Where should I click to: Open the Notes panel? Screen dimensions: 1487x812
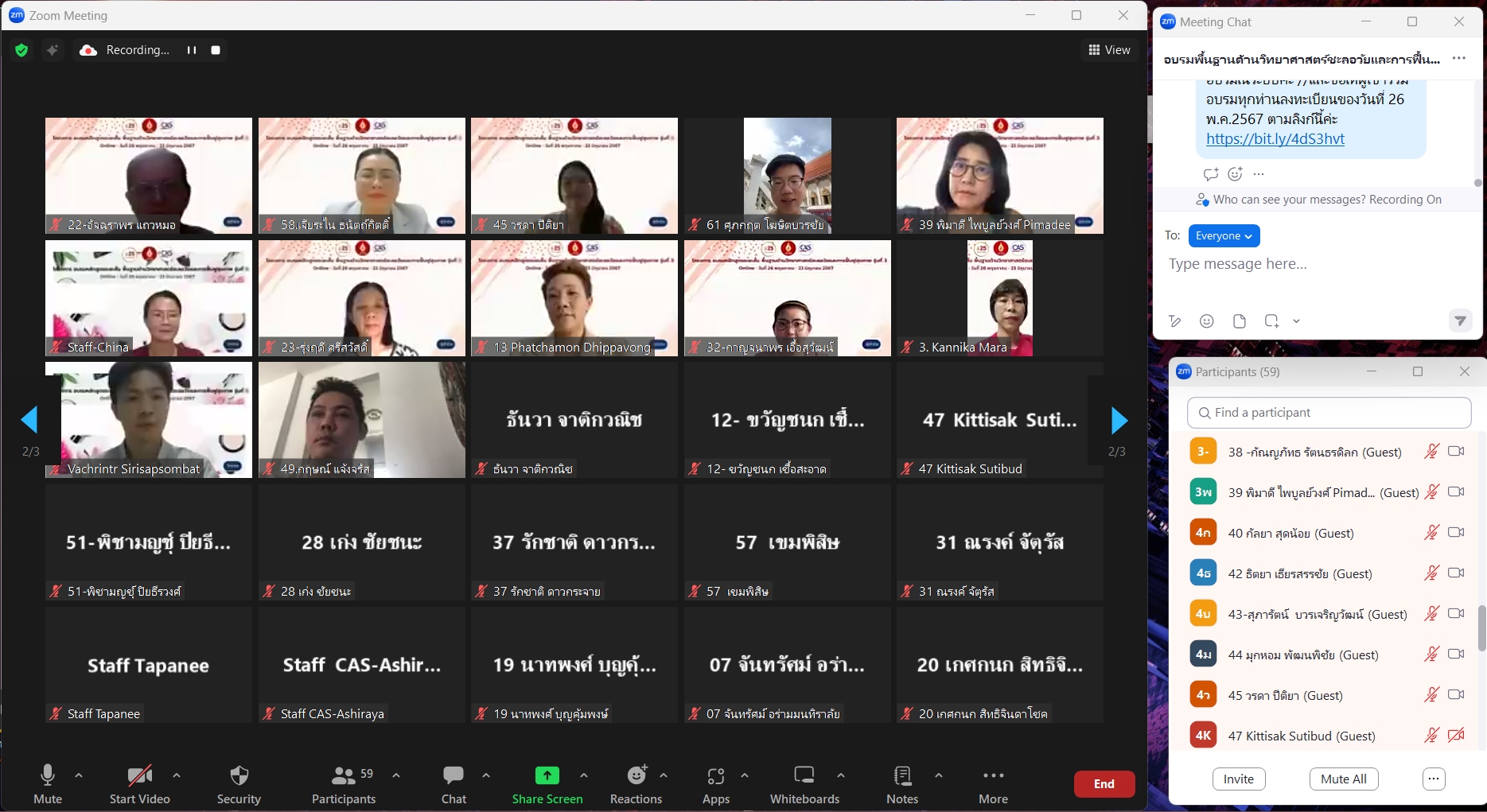[x=902, y=783]
